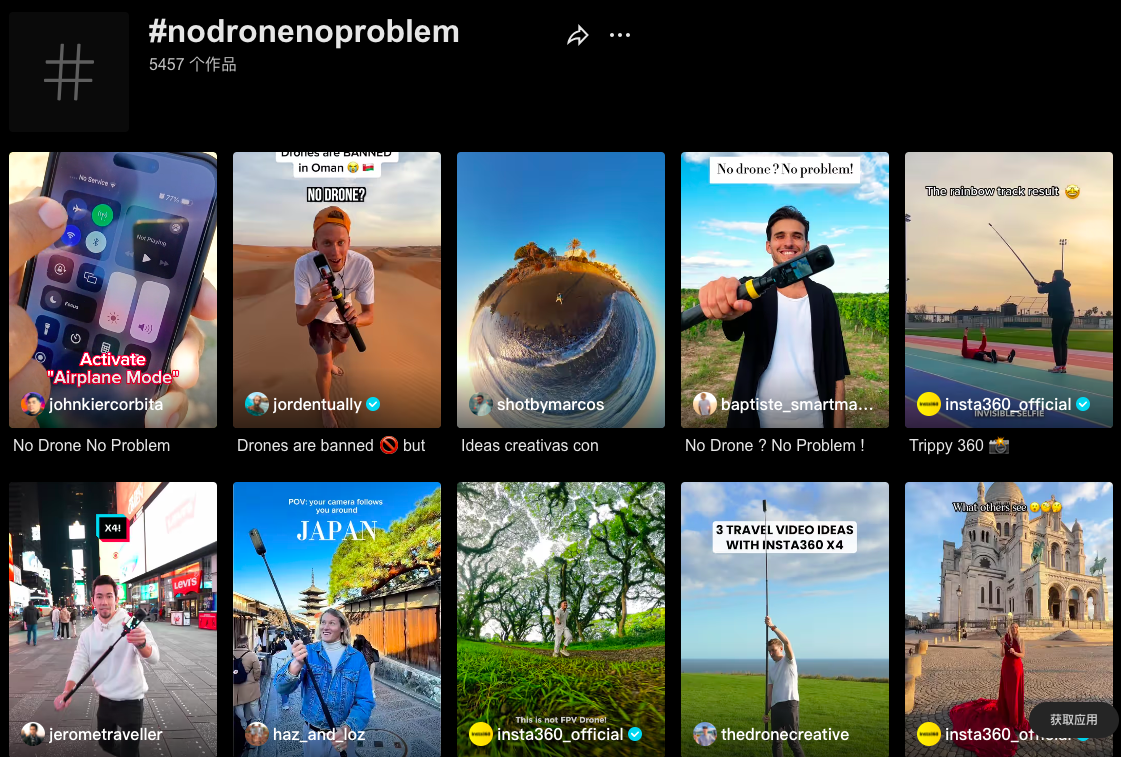Viewport: 1121px width, 757px height.
Task: Click the large hashtag icon tile
Action: pos(69,71)
